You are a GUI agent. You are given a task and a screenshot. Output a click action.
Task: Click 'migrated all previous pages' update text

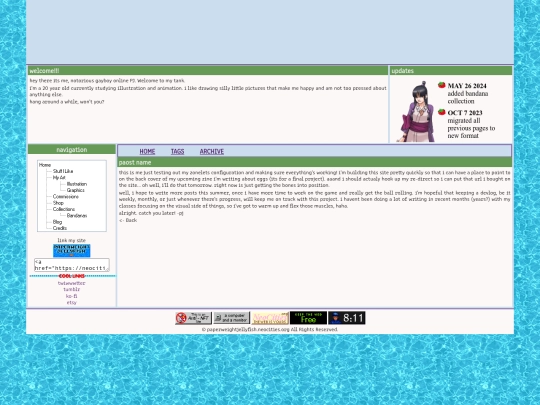tap(471, 128)
